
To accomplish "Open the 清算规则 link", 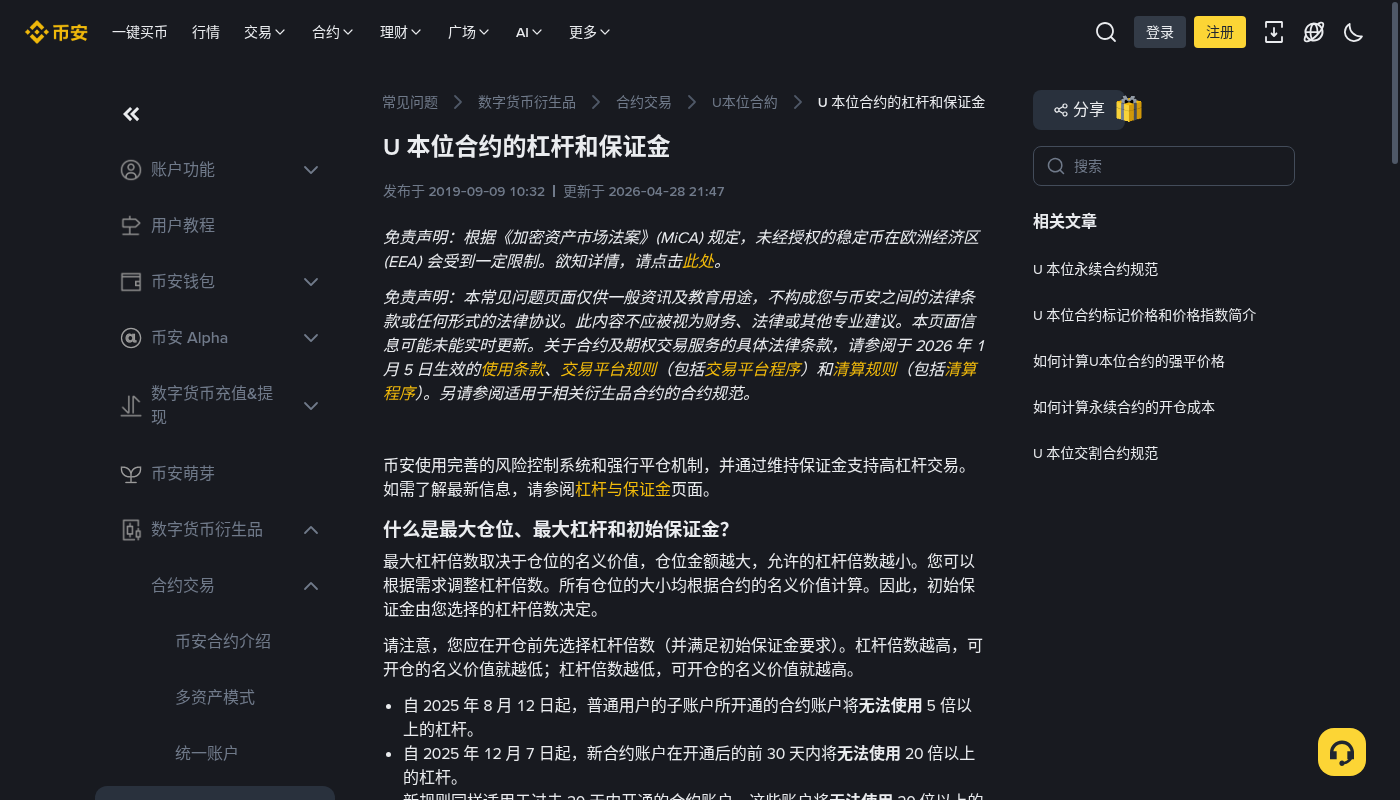I will point(865,369).
